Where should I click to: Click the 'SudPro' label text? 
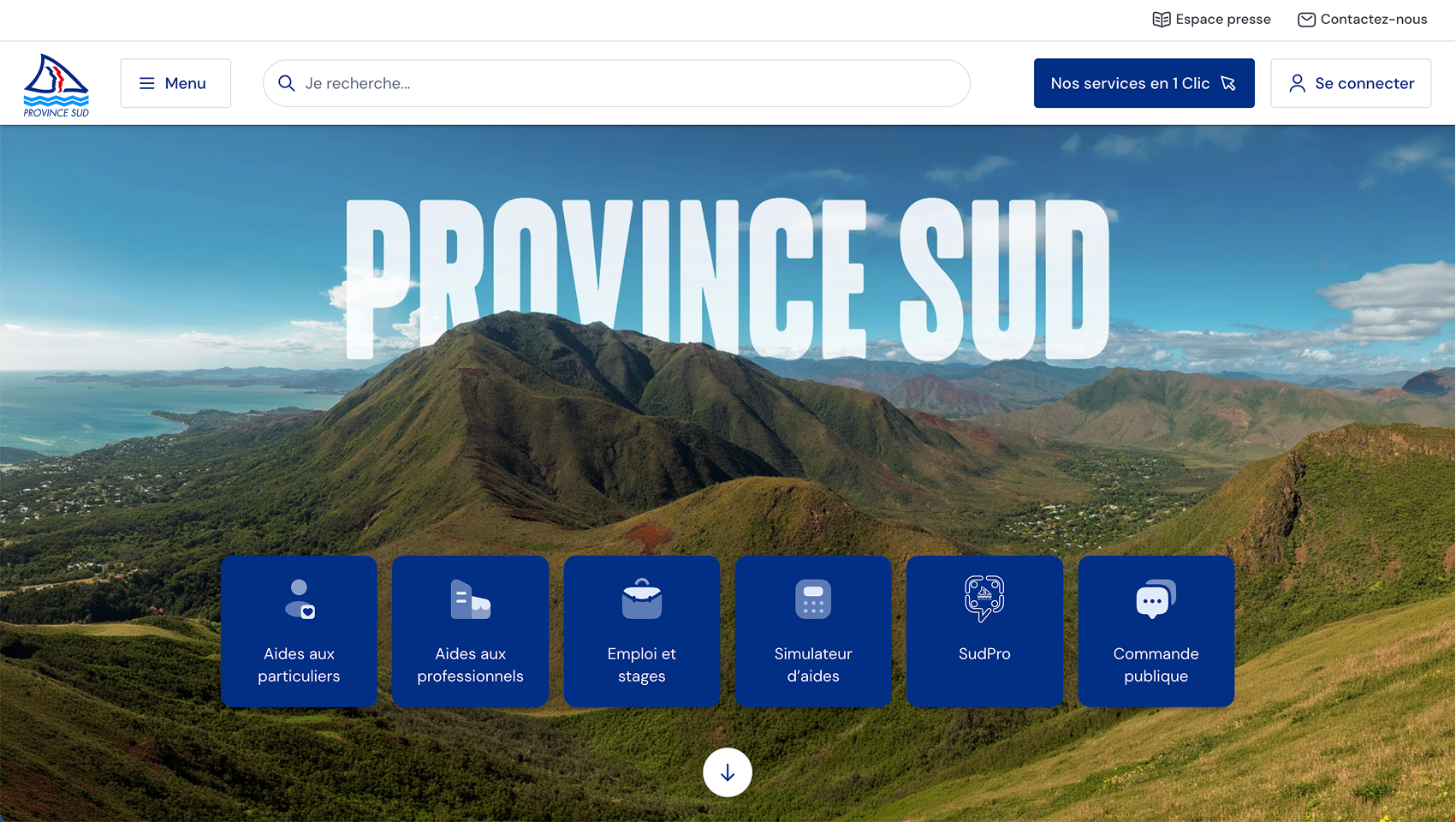[x=984, y=653]
